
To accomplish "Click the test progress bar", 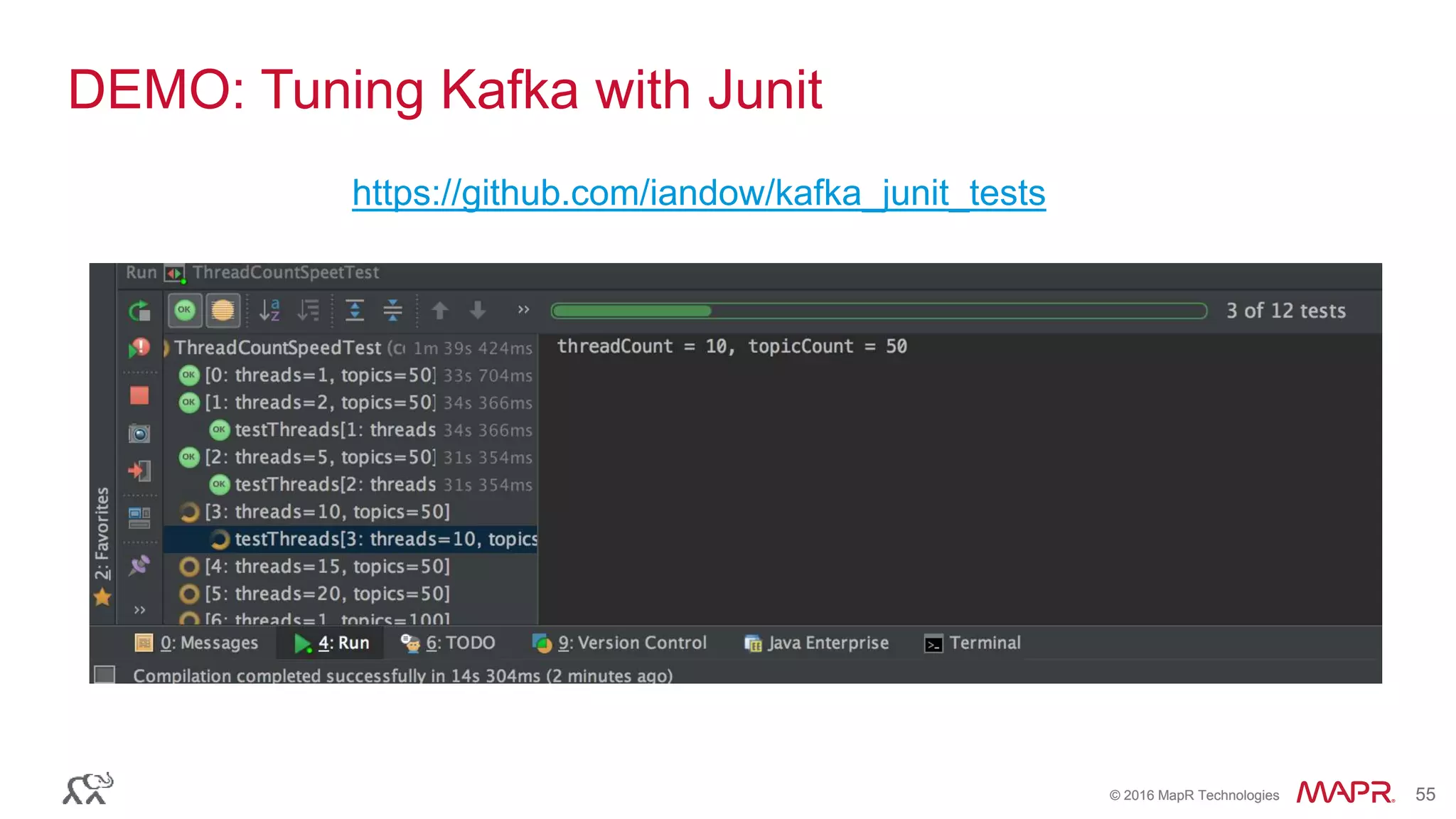I will [x=879, y=311].
